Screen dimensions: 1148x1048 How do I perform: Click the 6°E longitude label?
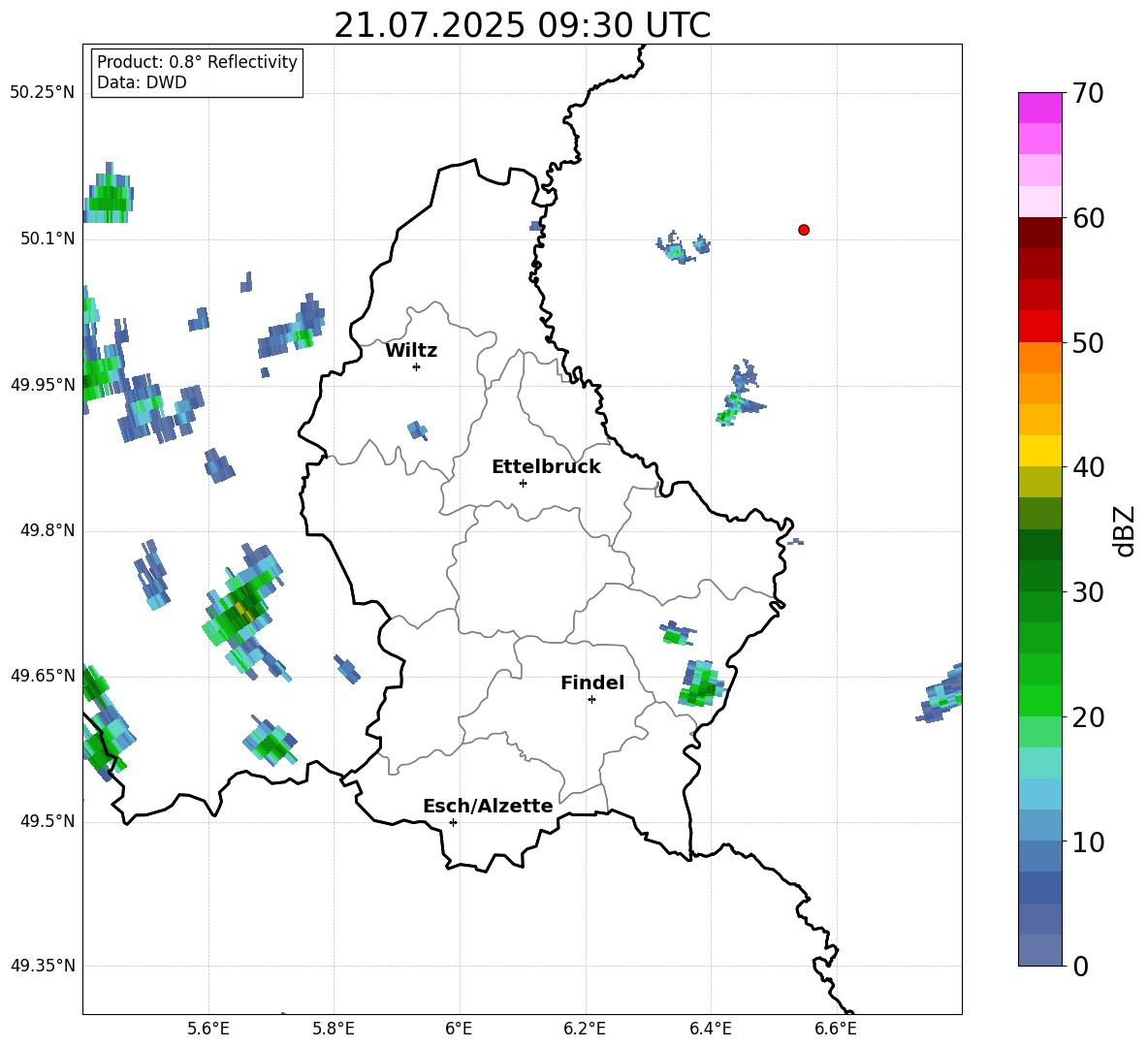click(x=459, y=1029)
